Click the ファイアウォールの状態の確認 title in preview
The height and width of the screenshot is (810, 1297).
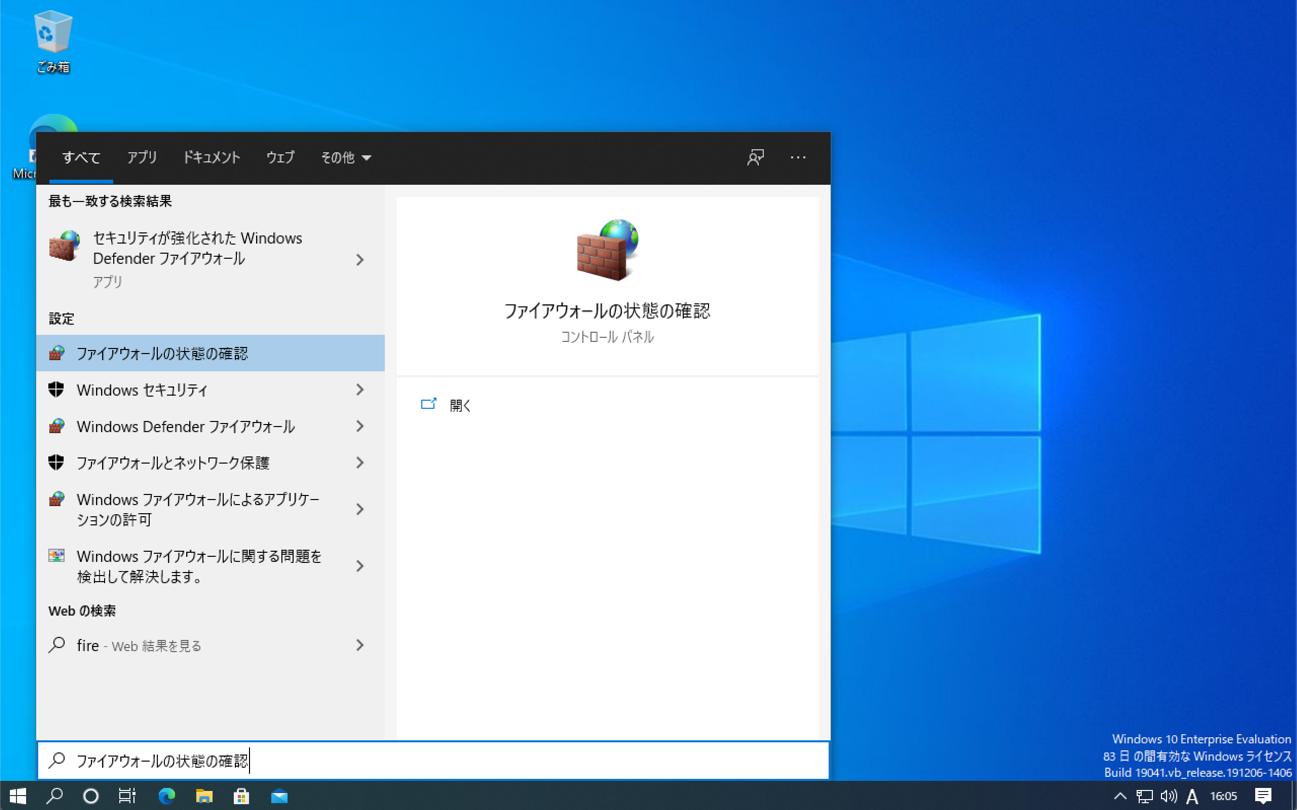tap(607, 311)
